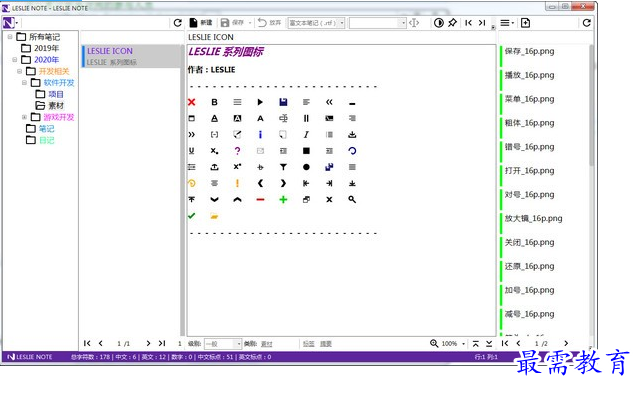This screenshot has height=394, width=638.
Task: Go to next page of note list
Action: coord(148,343)
